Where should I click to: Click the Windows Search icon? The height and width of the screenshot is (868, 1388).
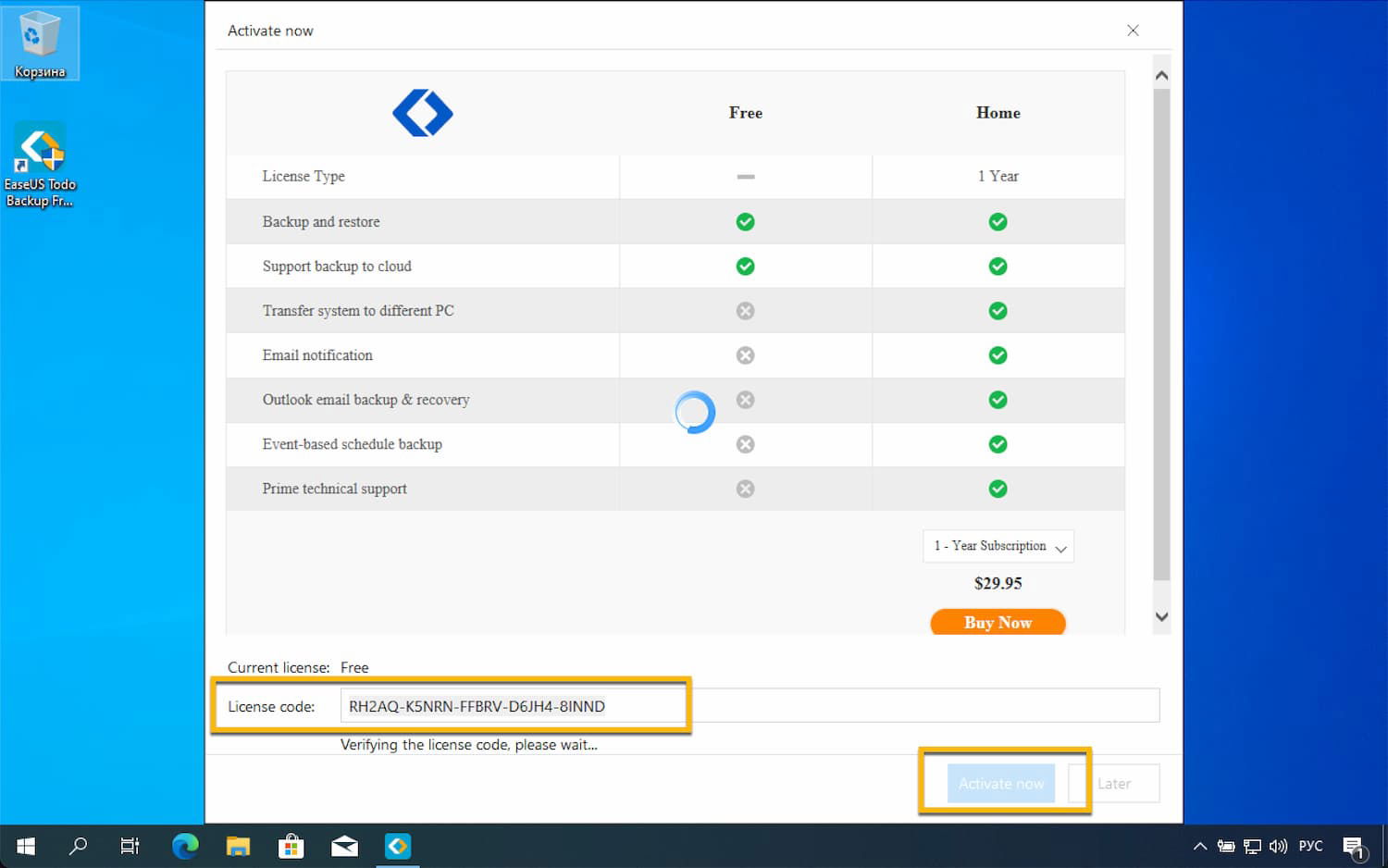click(x=79, y=846)
